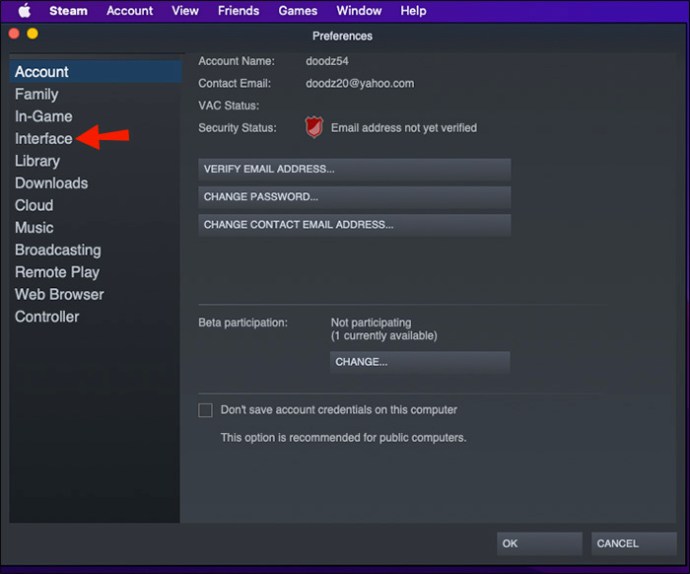The image size is (690, 574).
Task: Click the 'Security Status:' label
Action: (237, 128)
